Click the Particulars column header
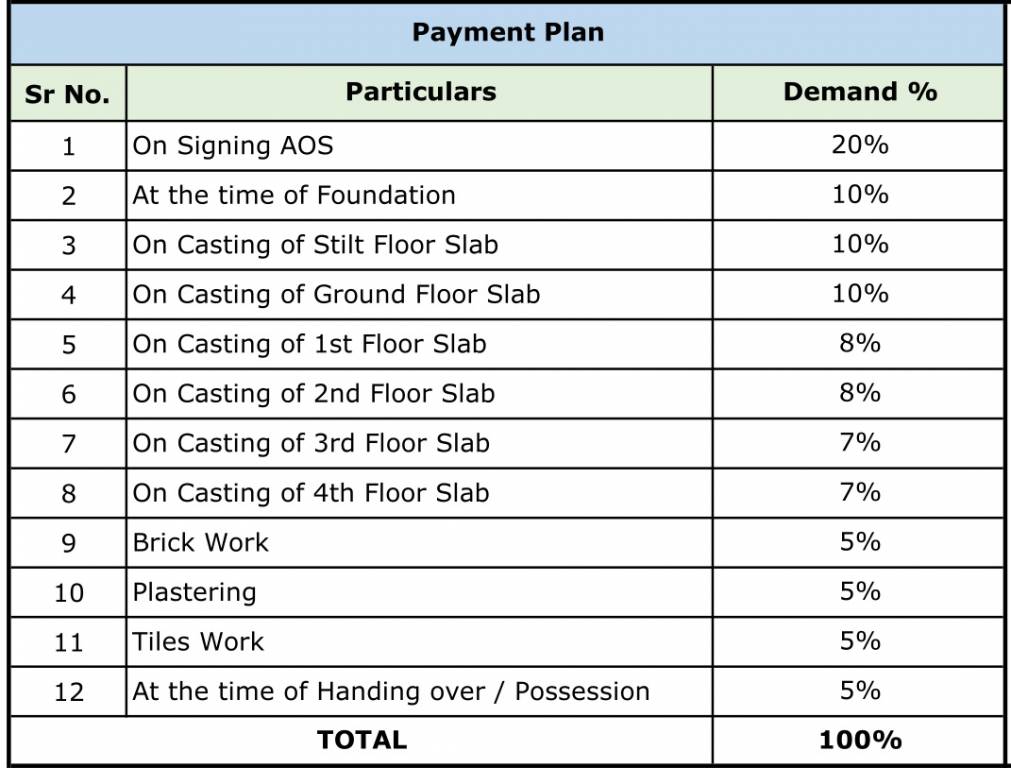 tap(420, 92)
